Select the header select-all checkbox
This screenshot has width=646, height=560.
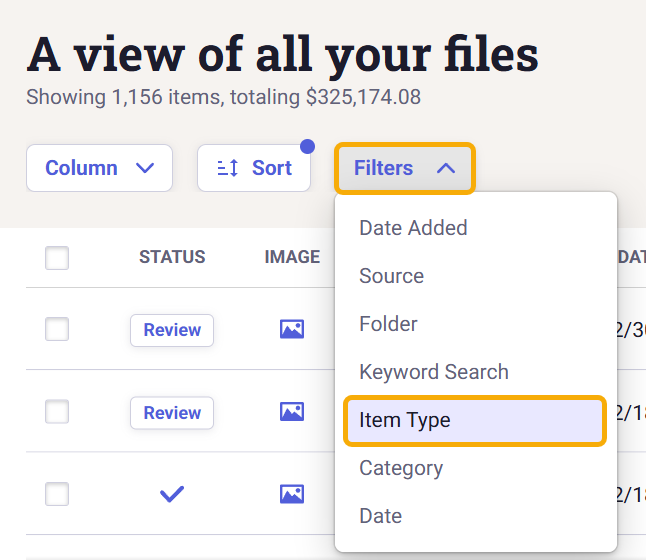(57, 258)
